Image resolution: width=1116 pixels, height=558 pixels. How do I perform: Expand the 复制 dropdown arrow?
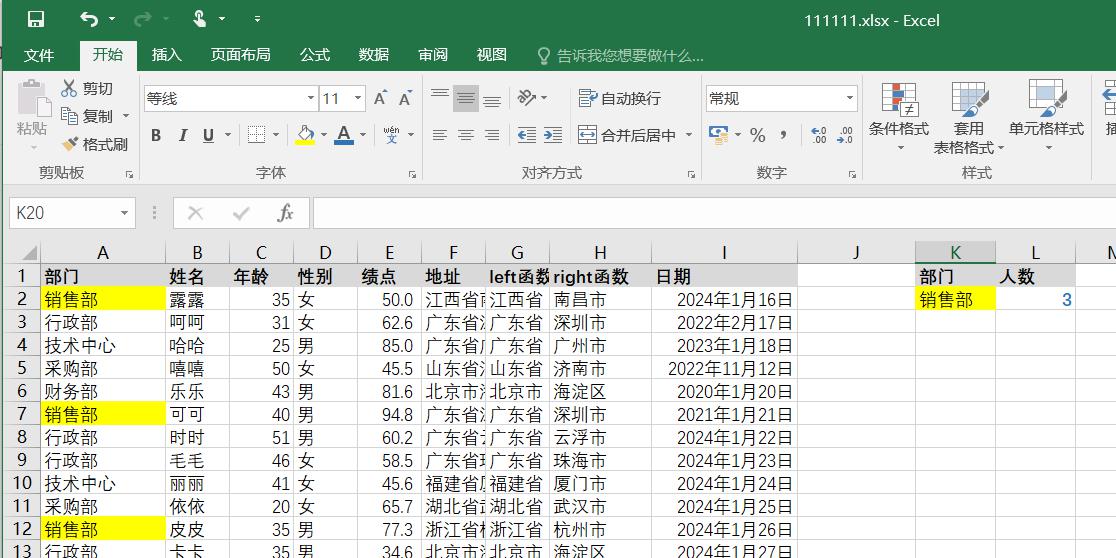(x=126, y=116)
